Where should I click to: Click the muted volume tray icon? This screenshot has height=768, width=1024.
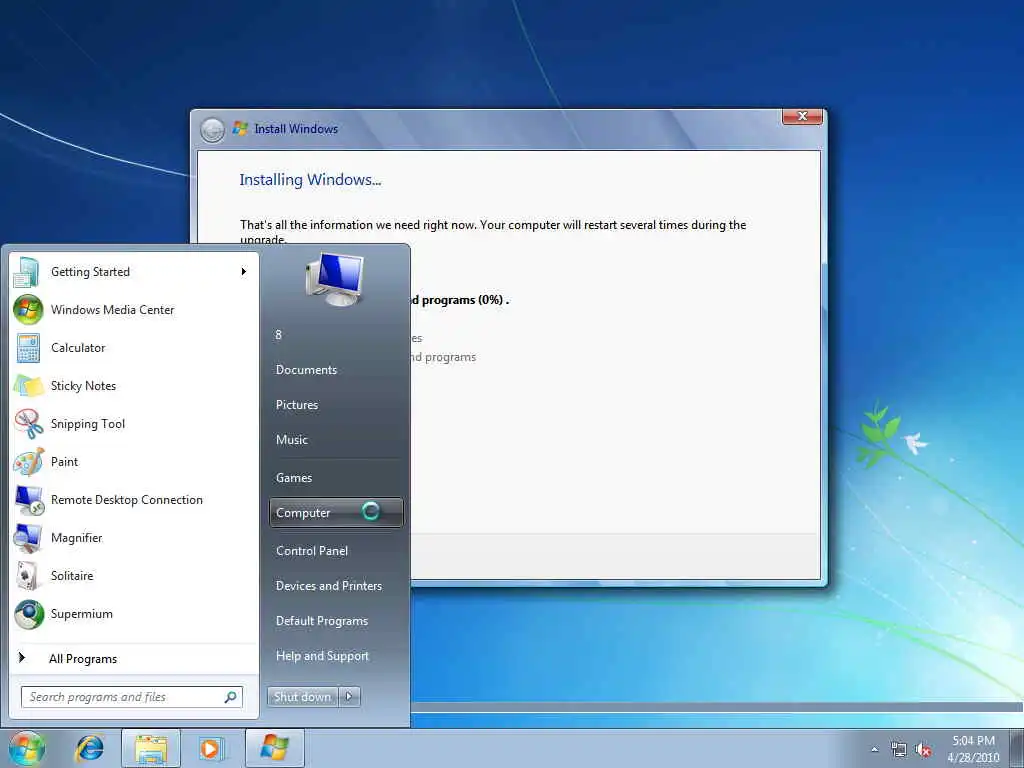[923, 750]
